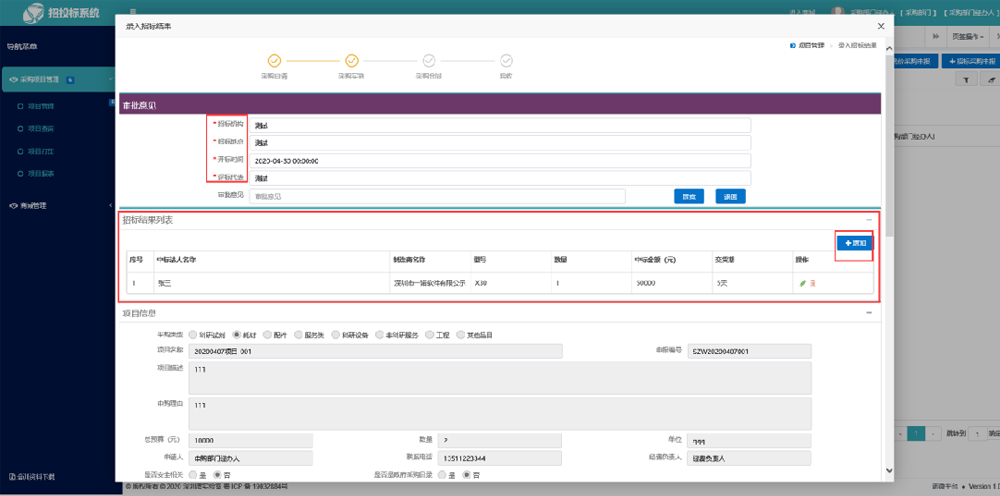Click the first workflow step check icon
This screenshot has height=496, width=1000.
point(274,61)
